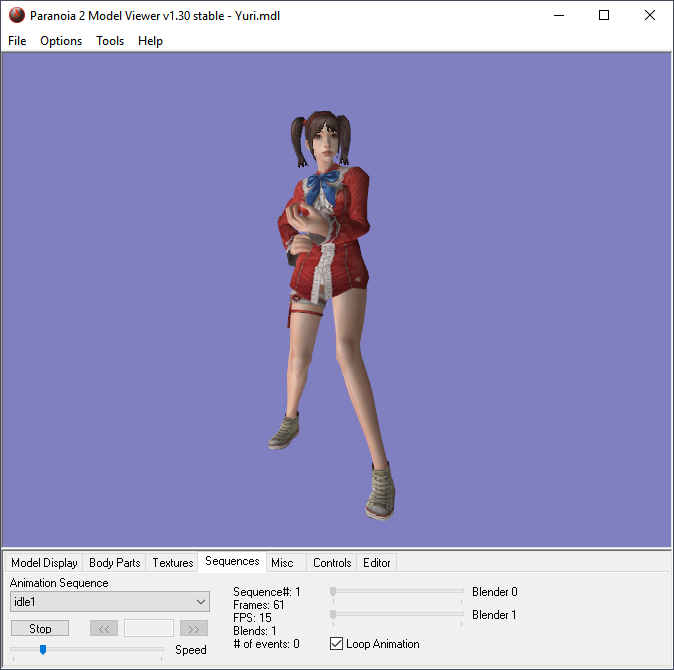
Task: Click the Yuri model in the viewport
Action: point(330,314)
